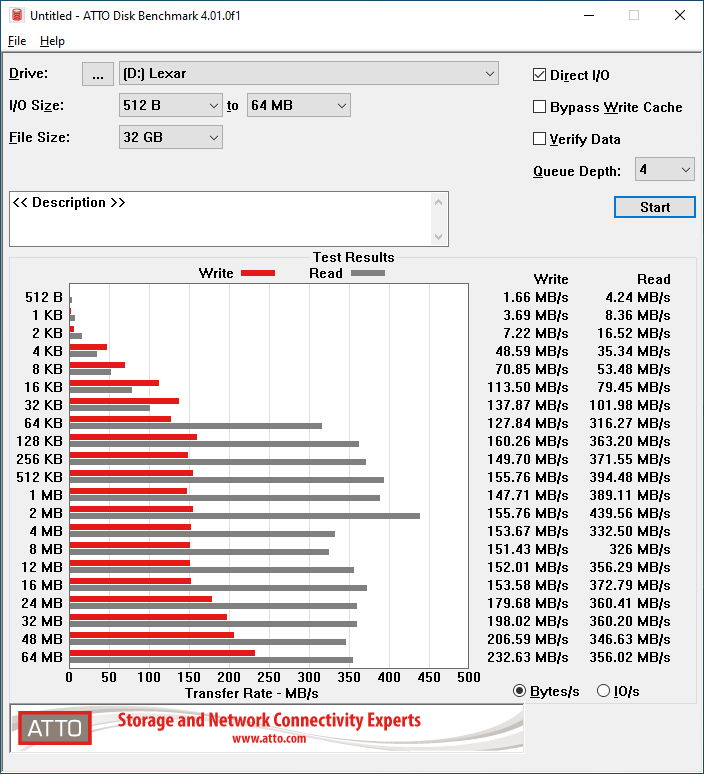Open the Queue Depth dropdown

(665, 169)
